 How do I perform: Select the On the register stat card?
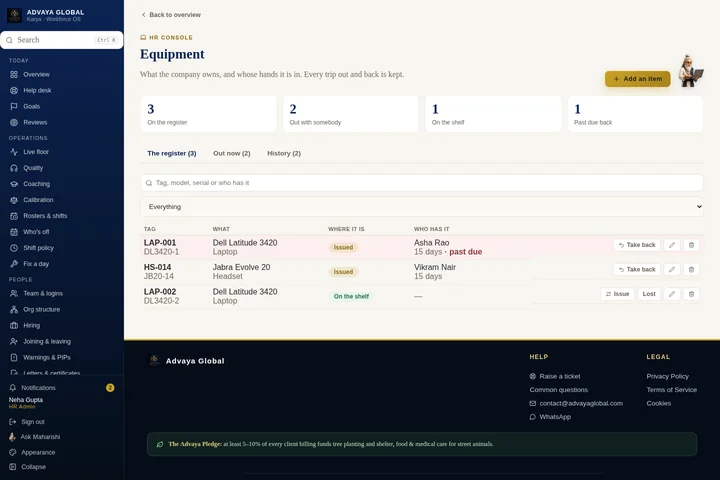(208, 114)
